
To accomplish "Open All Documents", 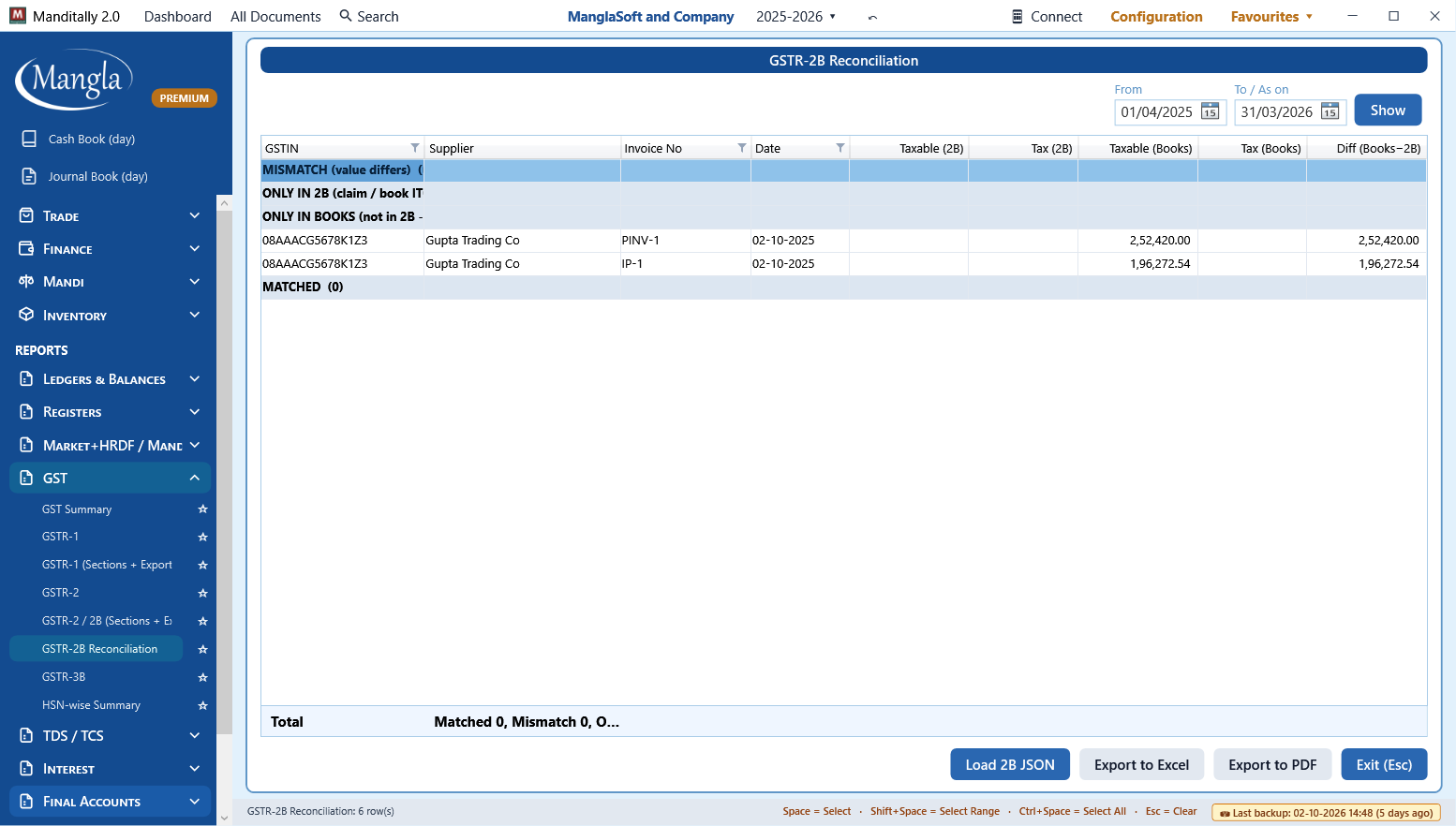I will 275,17.
